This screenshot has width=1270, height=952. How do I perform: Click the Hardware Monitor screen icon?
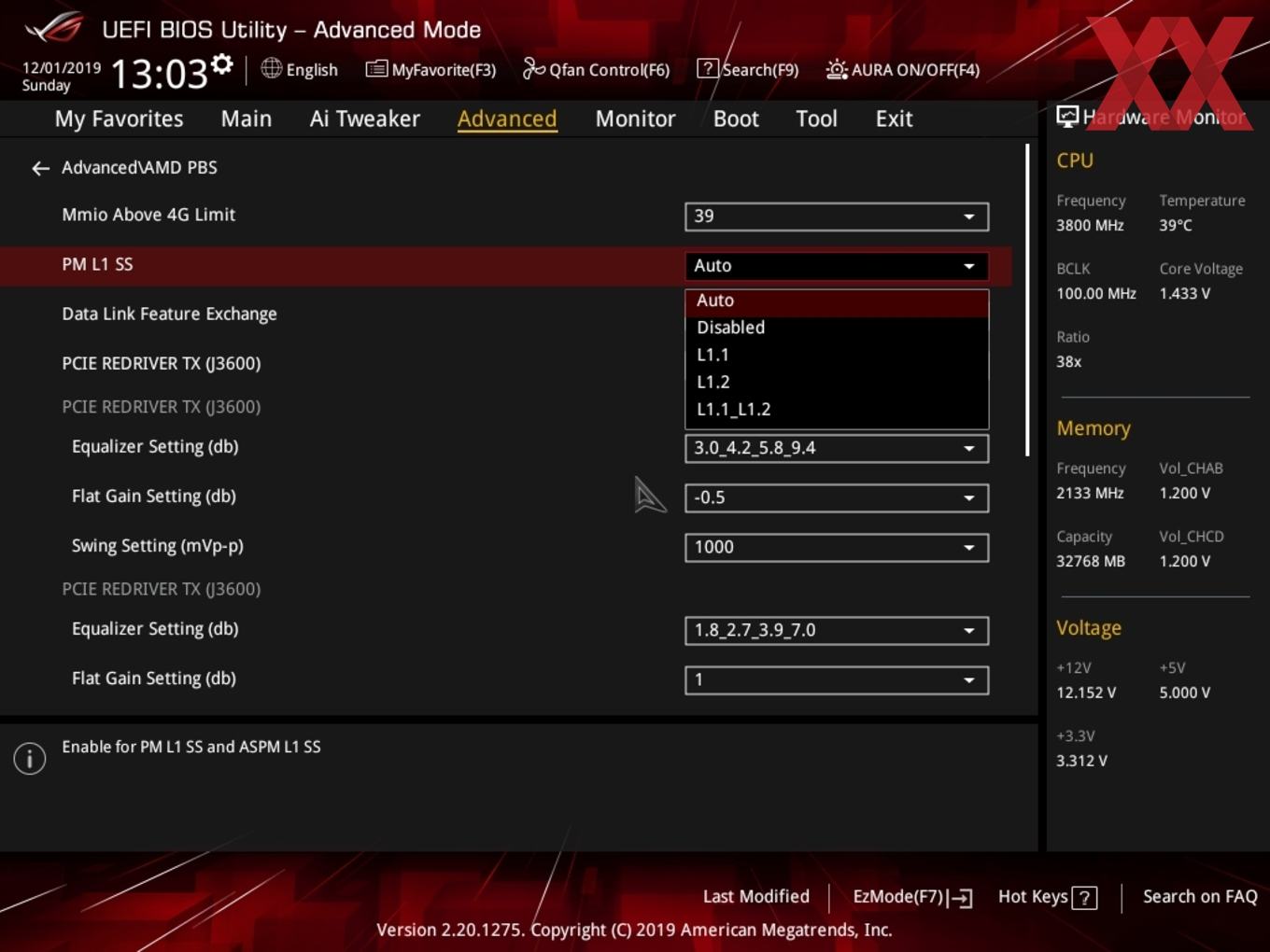point(1067,117)
